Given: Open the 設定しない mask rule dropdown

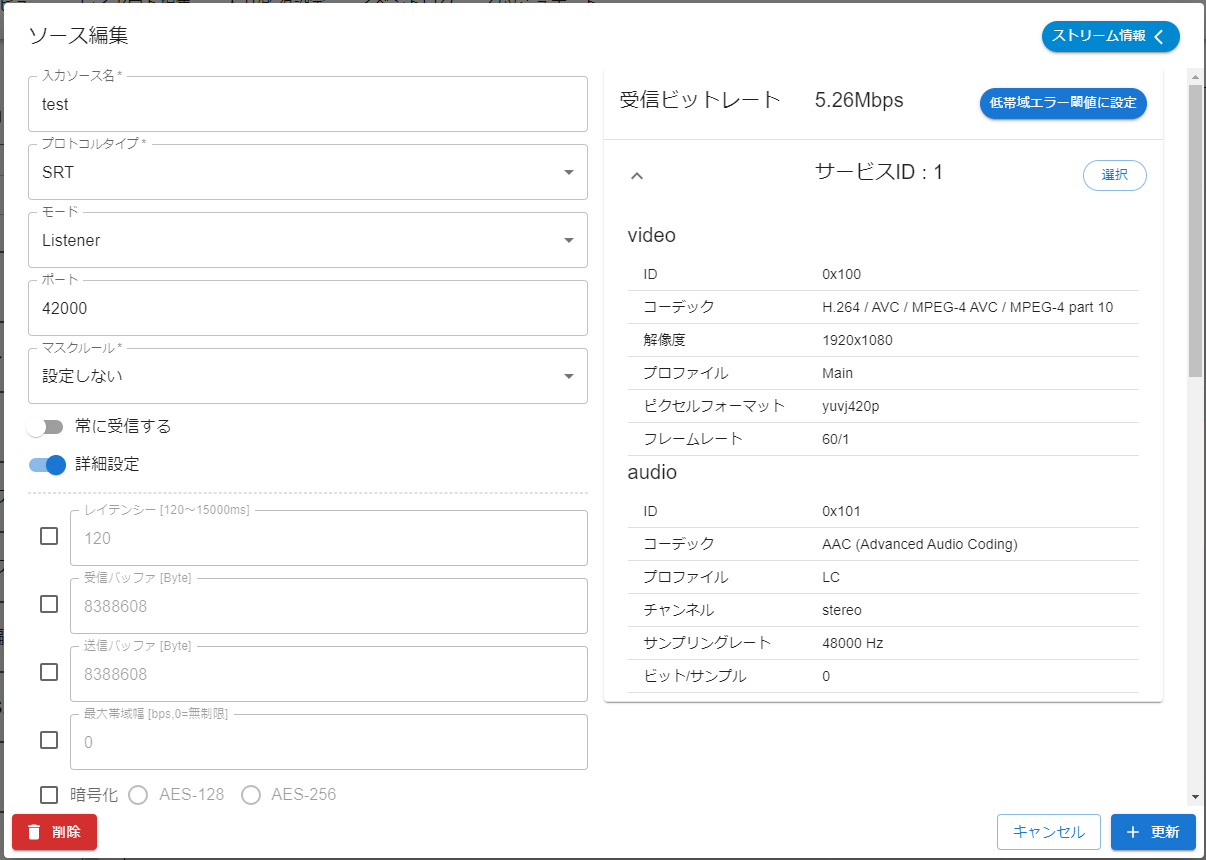Looking at the screenshot, I should [x=300, y=376].
